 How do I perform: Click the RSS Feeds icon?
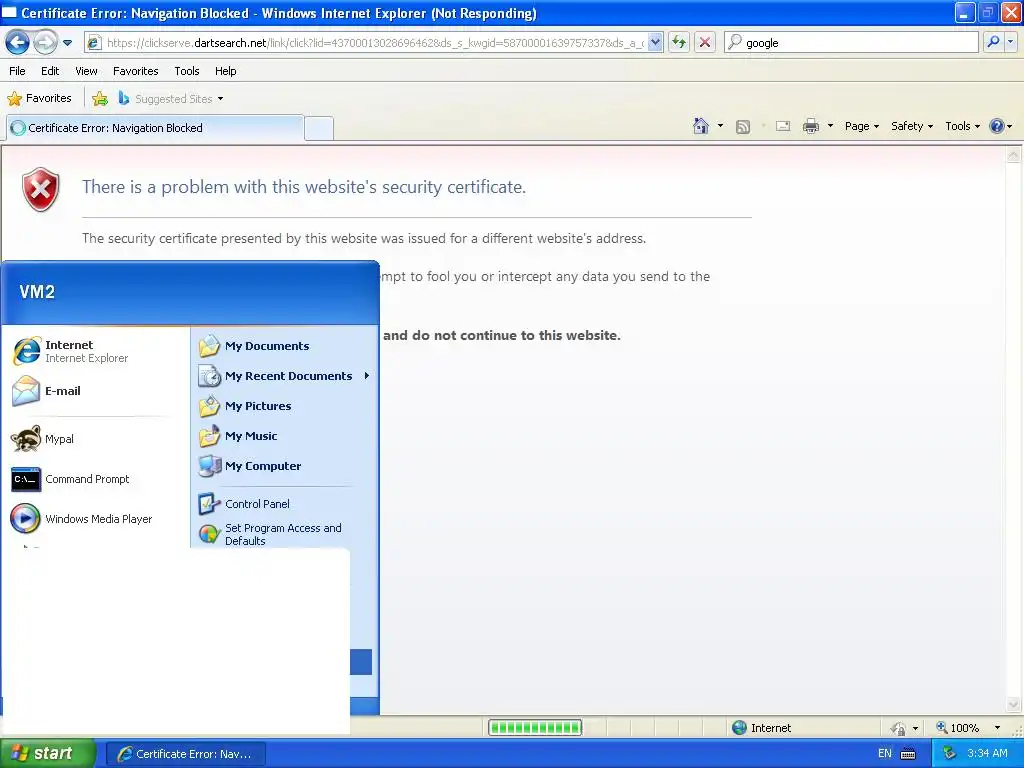(743, 127)
